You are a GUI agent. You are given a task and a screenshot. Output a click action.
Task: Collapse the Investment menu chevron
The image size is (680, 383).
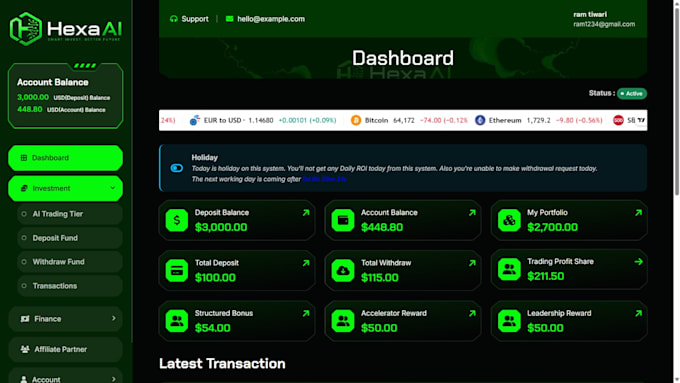pos(113,188)
